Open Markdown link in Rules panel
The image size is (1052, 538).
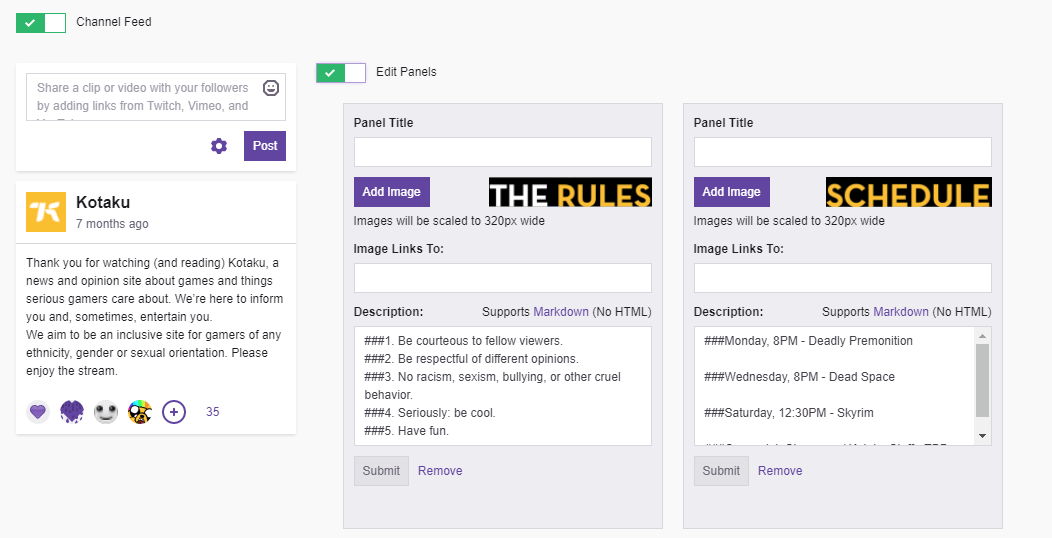(561, 312)
